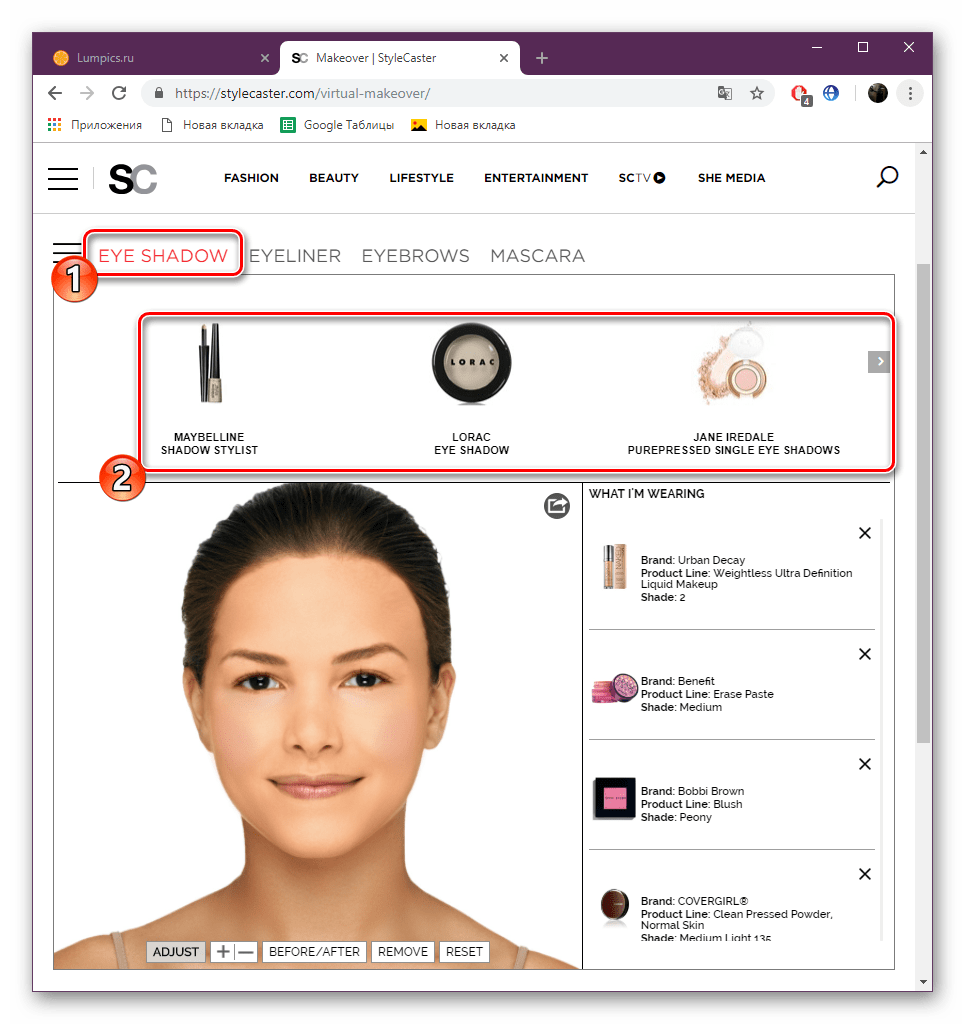The width and height of the screenshot is (965, 1024).
Task: Open the BEAUTY menu item
Action: pos(333,177)
